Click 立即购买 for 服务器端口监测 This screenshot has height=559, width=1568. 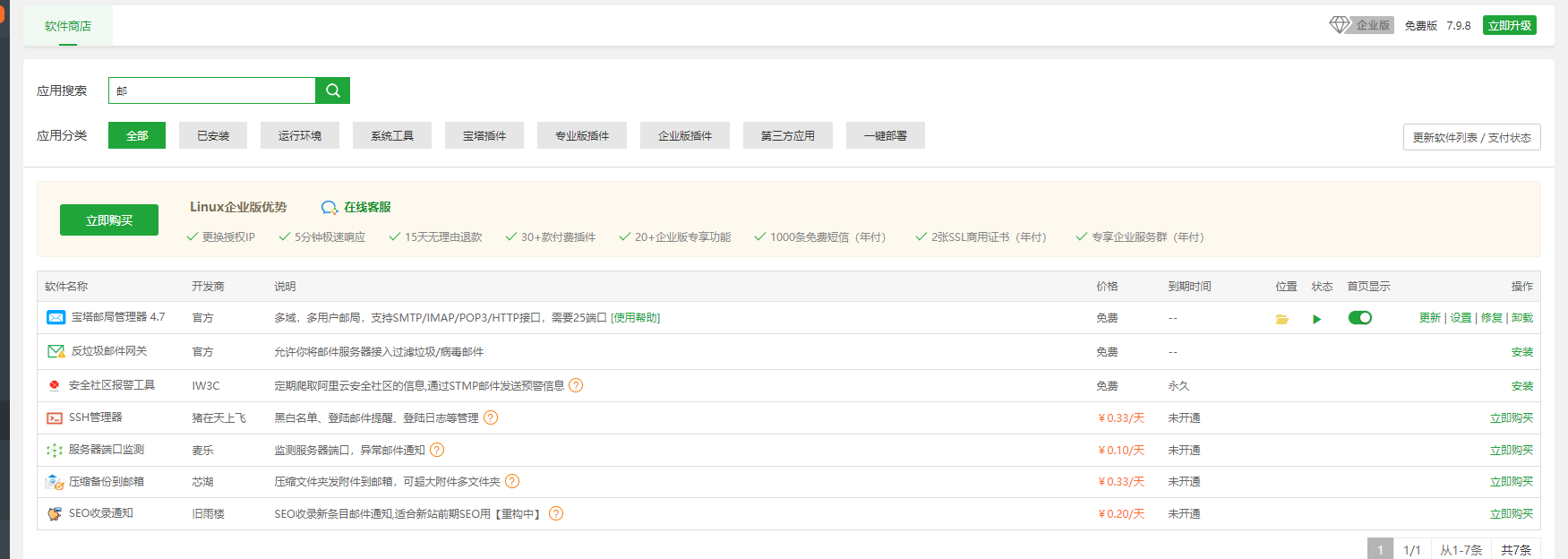tap(1512, 451)
